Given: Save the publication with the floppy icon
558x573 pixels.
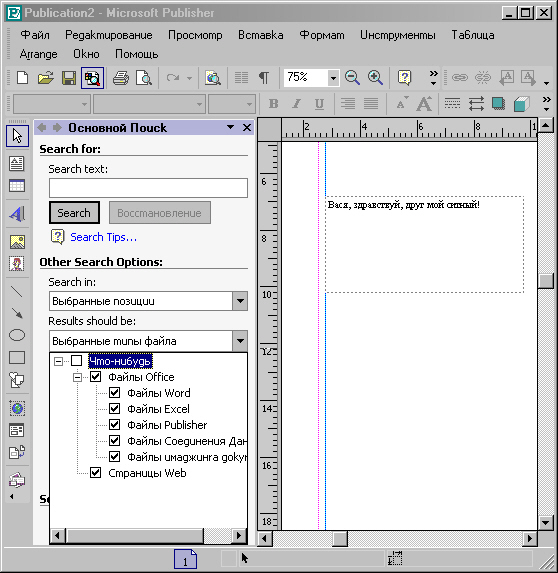Looking at the screenshot, I should click(69, 78).
